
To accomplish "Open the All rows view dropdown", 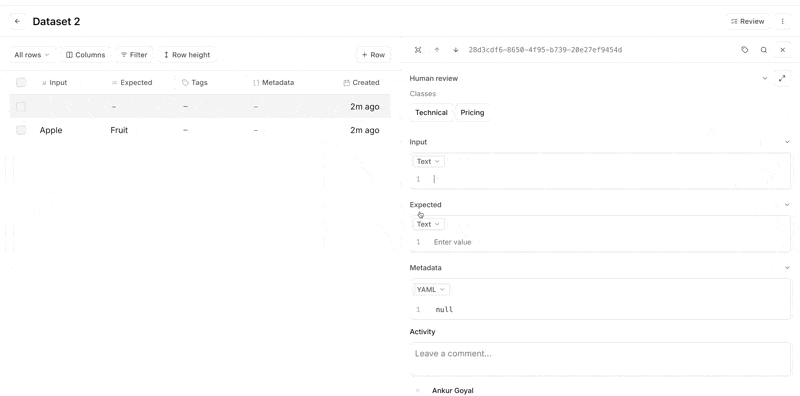I will coord(32,55).
